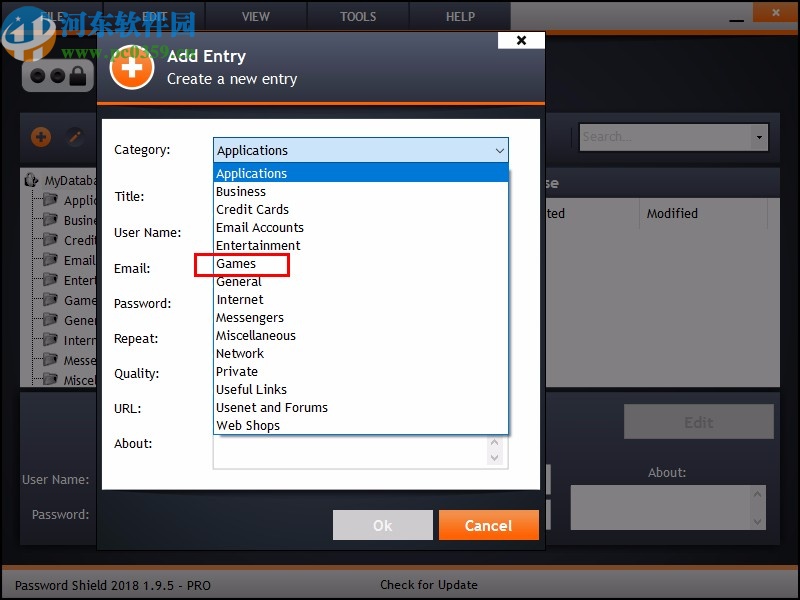Open the Search box dropdown arrow
The height and width of the screenshot is (600, 800).
click(759, 137)
